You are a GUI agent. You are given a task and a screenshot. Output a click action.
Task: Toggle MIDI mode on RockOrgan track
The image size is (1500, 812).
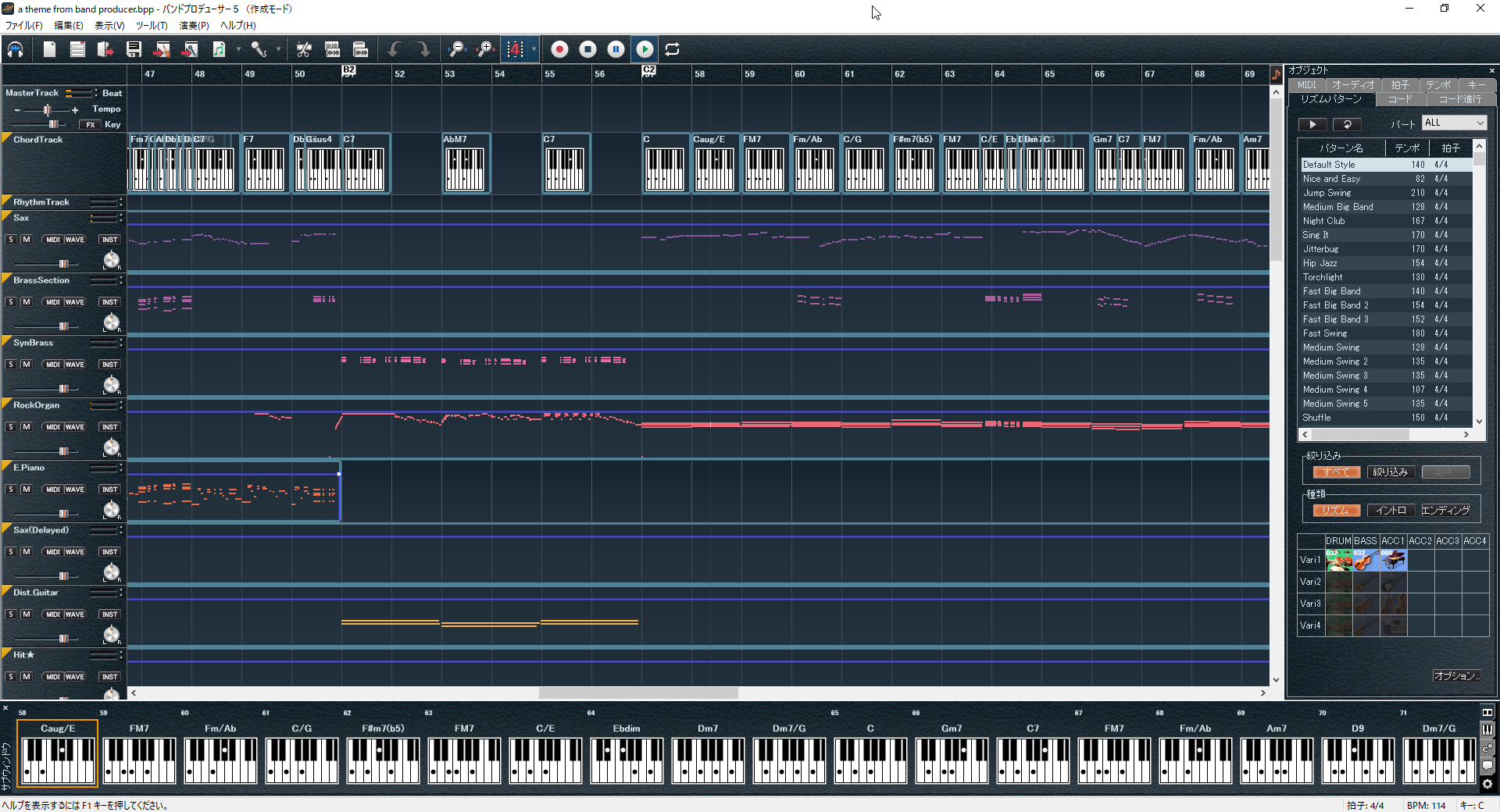(52, 427)
